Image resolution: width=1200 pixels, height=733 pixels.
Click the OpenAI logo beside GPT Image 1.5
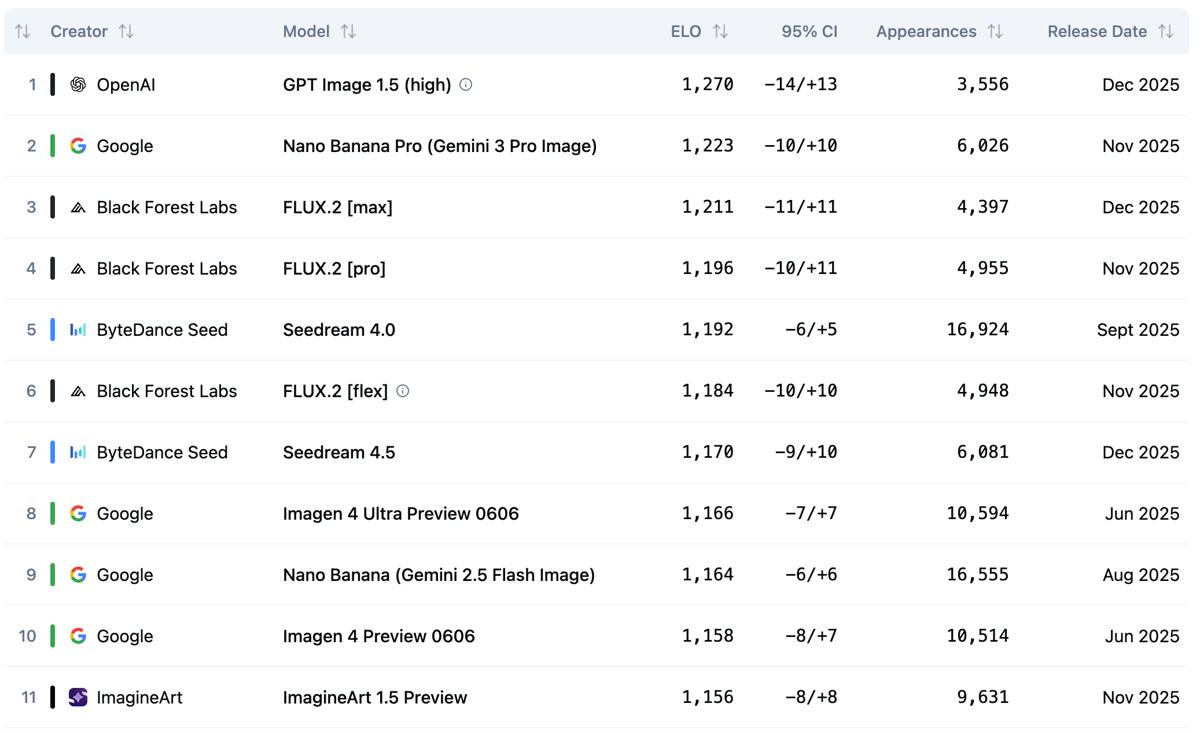coord(78,84)
